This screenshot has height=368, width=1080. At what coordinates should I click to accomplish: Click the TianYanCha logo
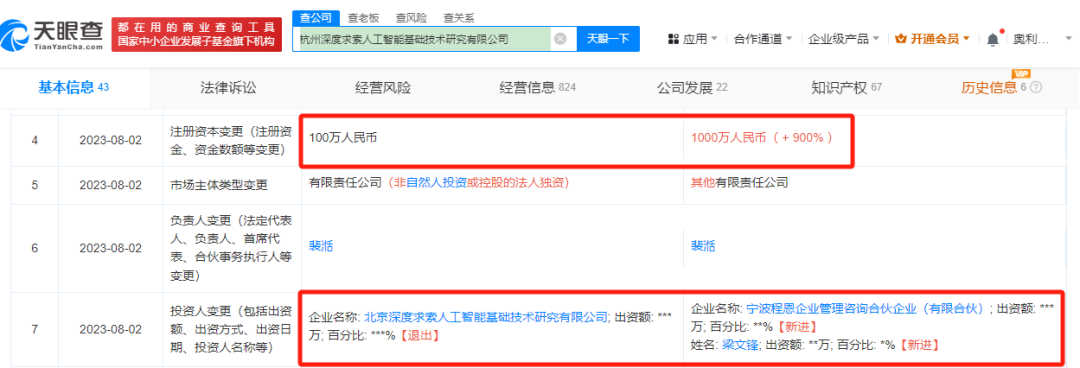[53, 35]
